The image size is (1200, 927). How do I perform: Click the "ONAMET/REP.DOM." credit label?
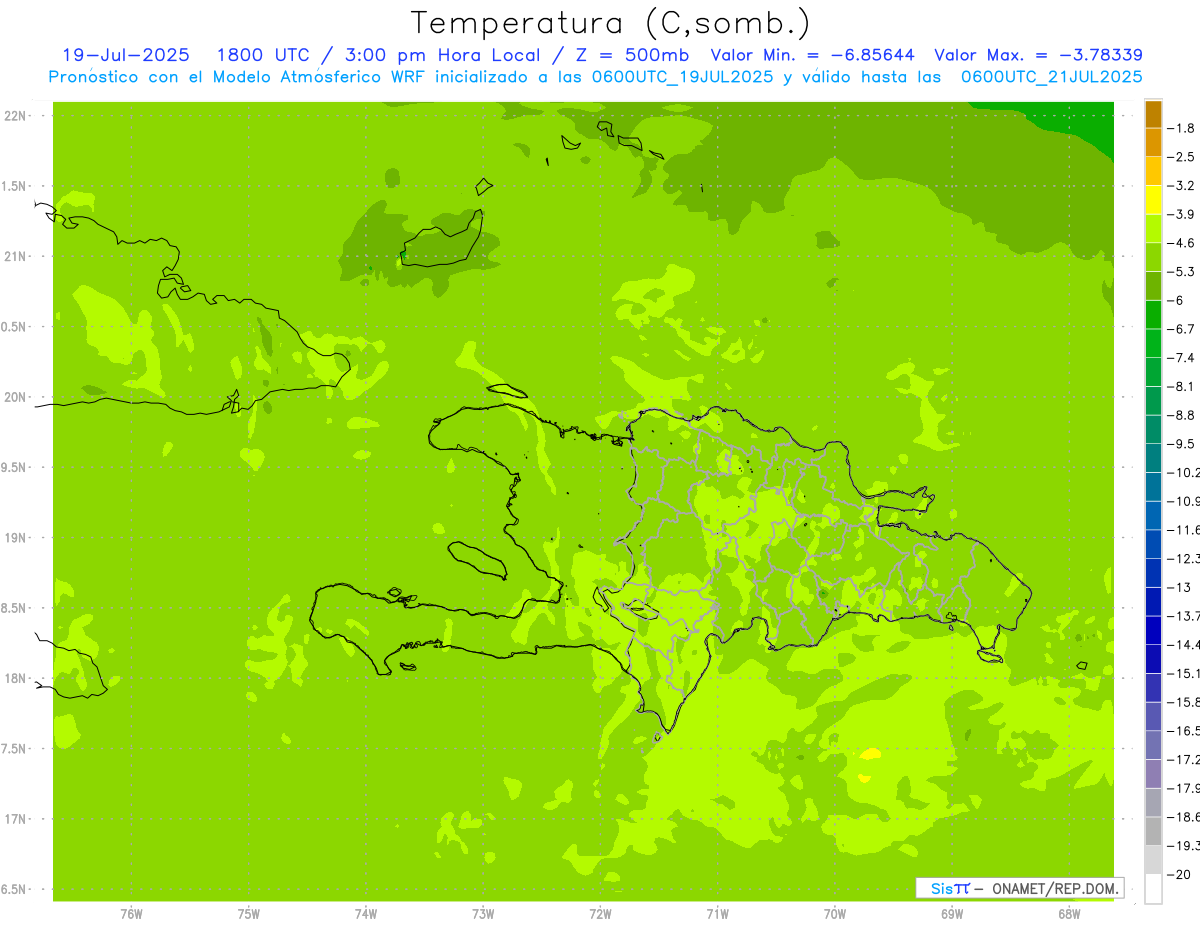(x=1055, y=888)
